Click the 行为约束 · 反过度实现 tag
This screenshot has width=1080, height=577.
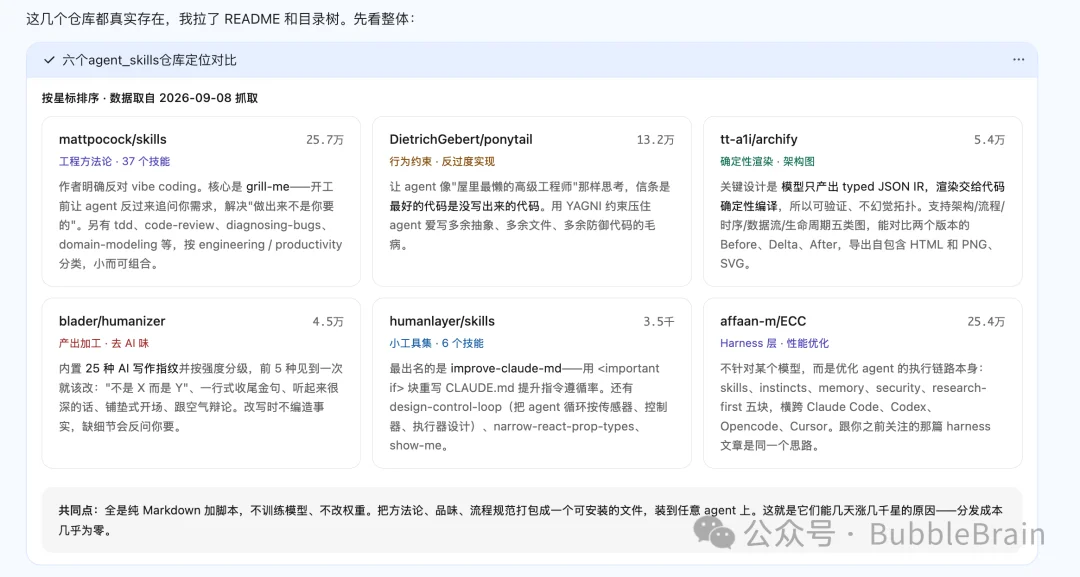(x=442, y=161)
